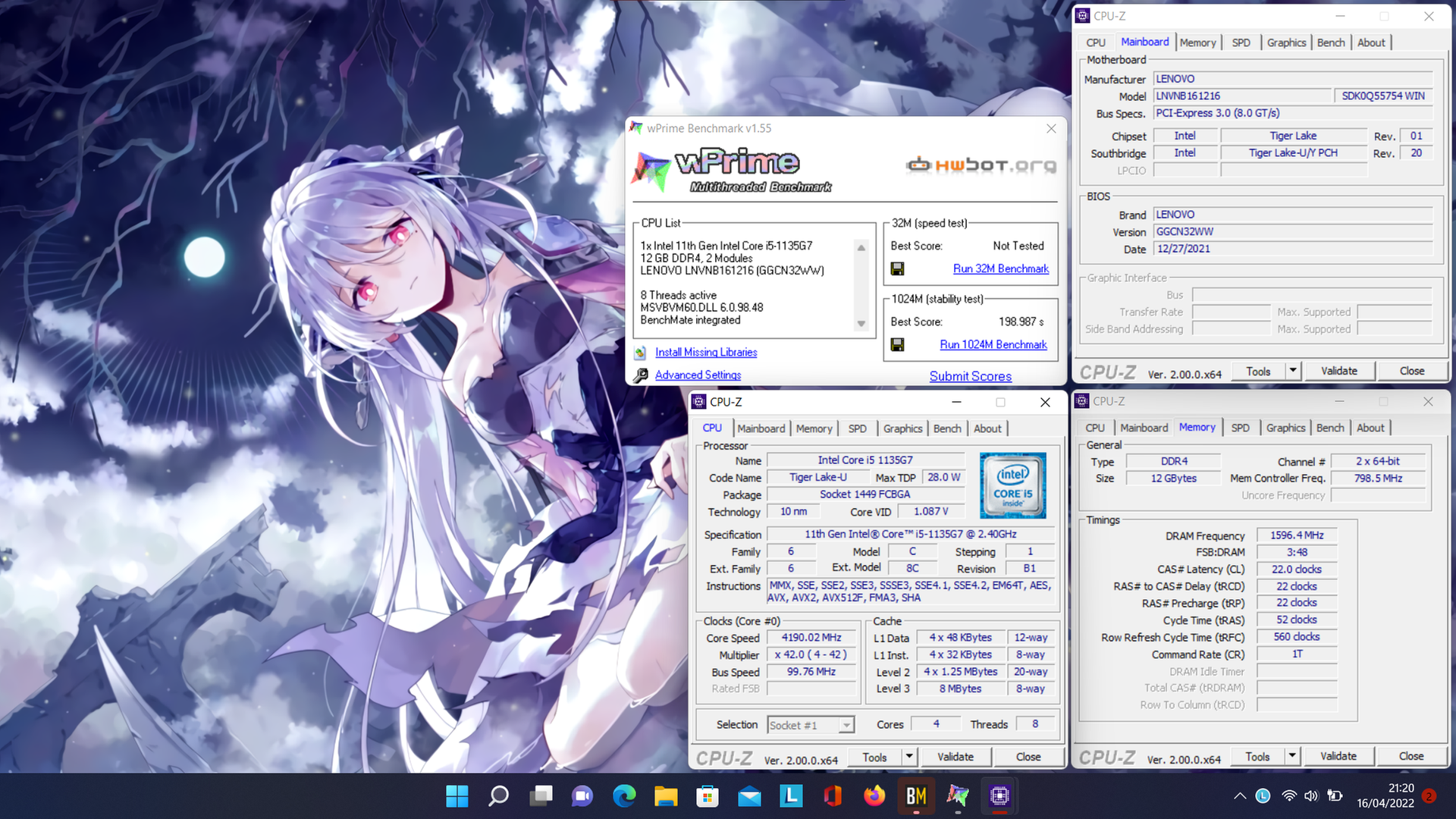This screenshot has height=819, width=1456.
Task: Open taskbar Search
Action: (498, 795)
